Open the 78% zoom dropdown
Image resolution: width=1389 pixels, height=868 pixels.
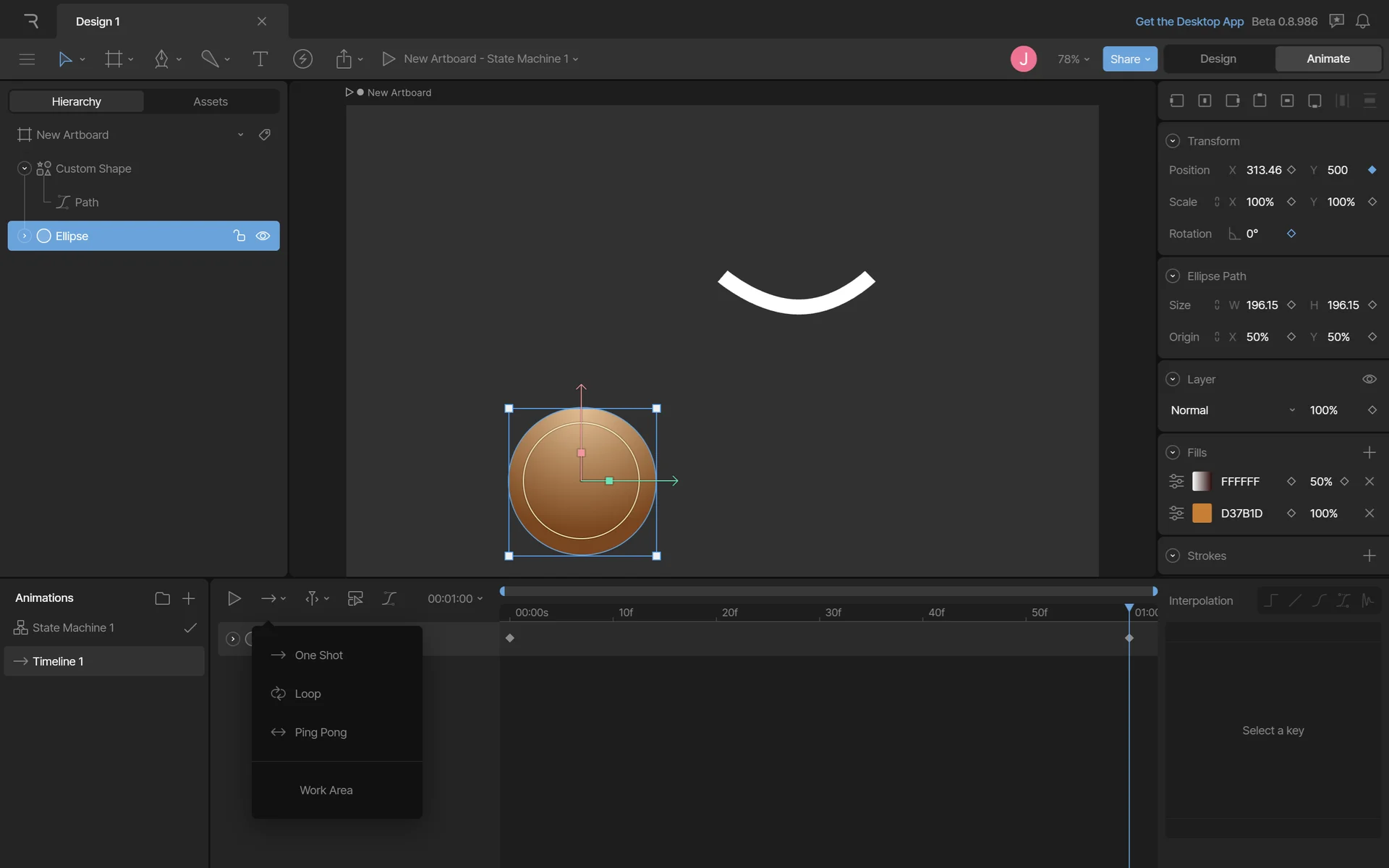point(1073,59)
